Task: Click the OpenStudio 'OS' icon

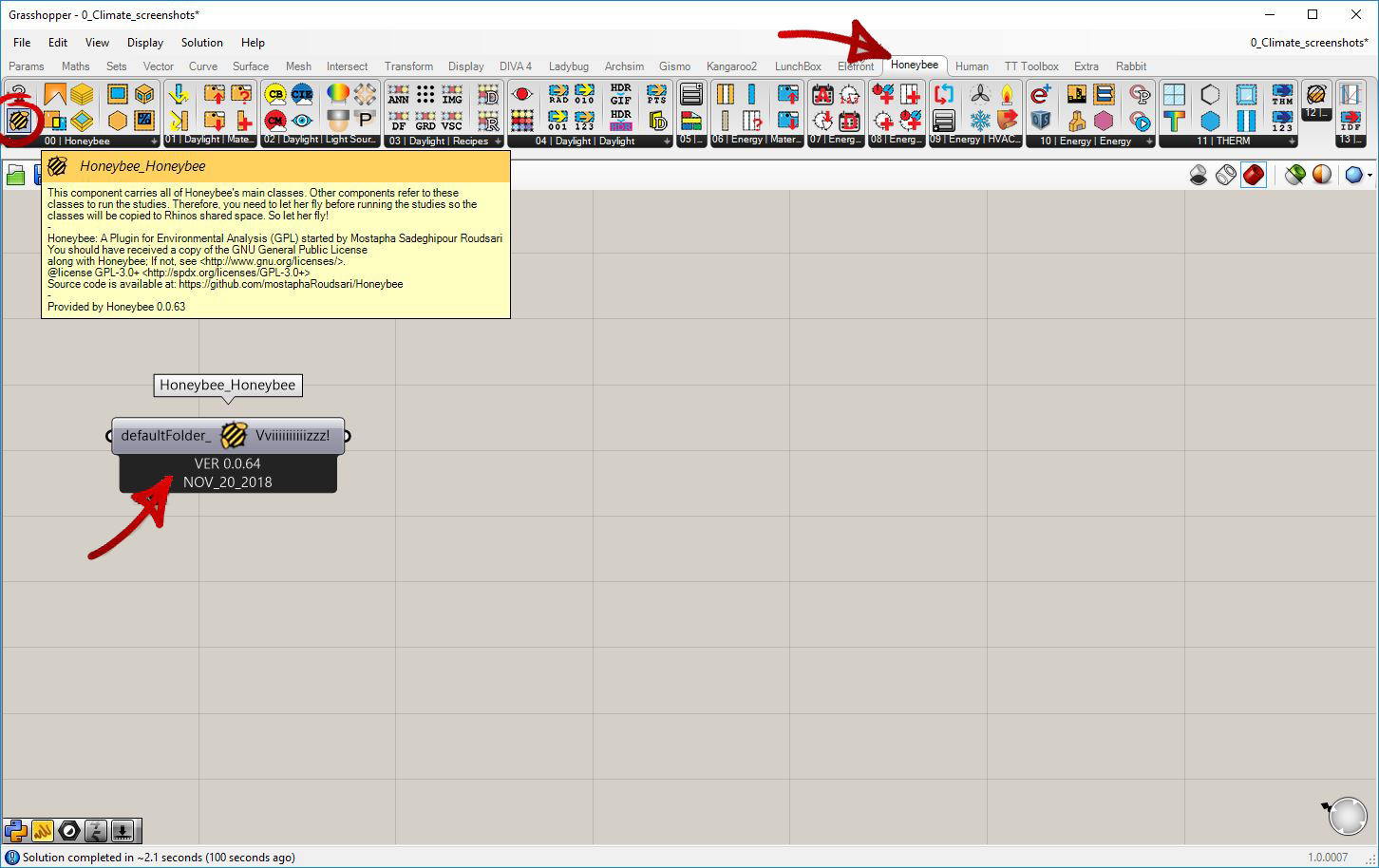Action: pyautogui.click(x=1041, y=121)
